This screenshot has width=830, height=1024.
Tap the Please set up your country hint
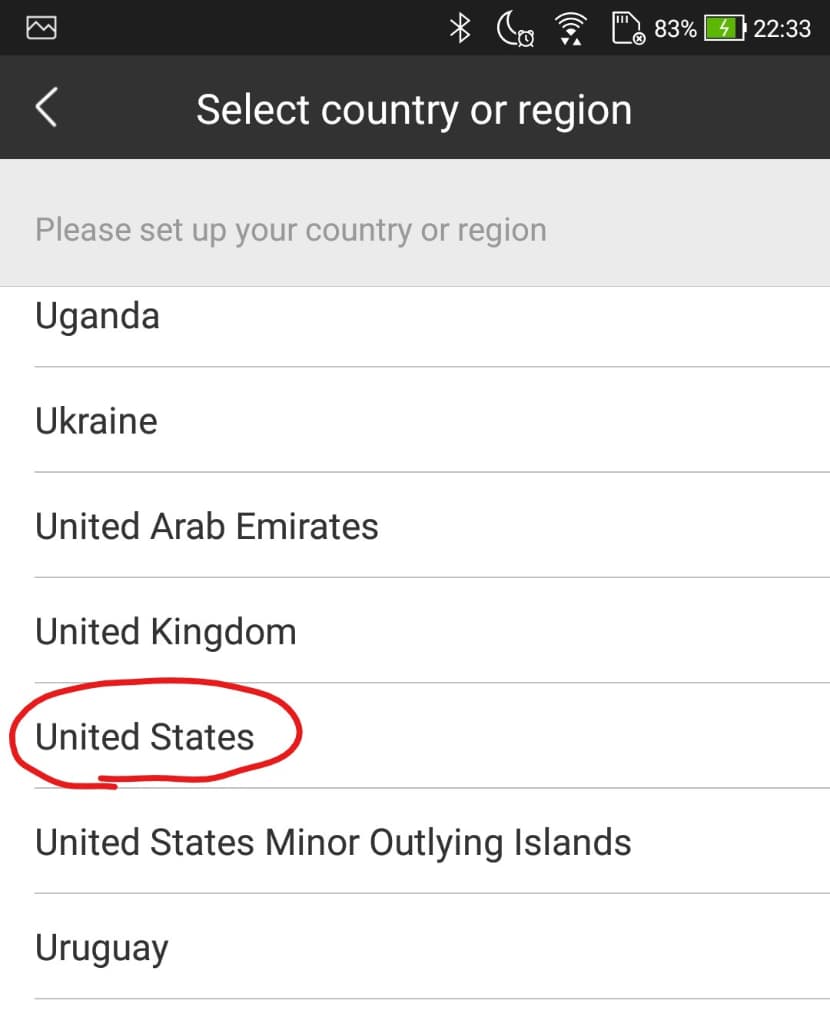click(x=291, y=230)
